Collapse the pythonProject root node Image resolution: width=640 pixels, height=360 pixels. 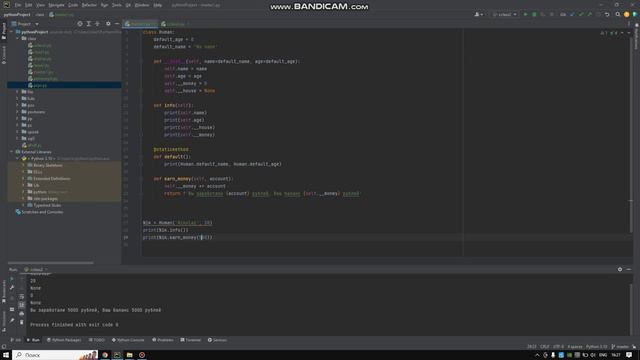[12, 32]
